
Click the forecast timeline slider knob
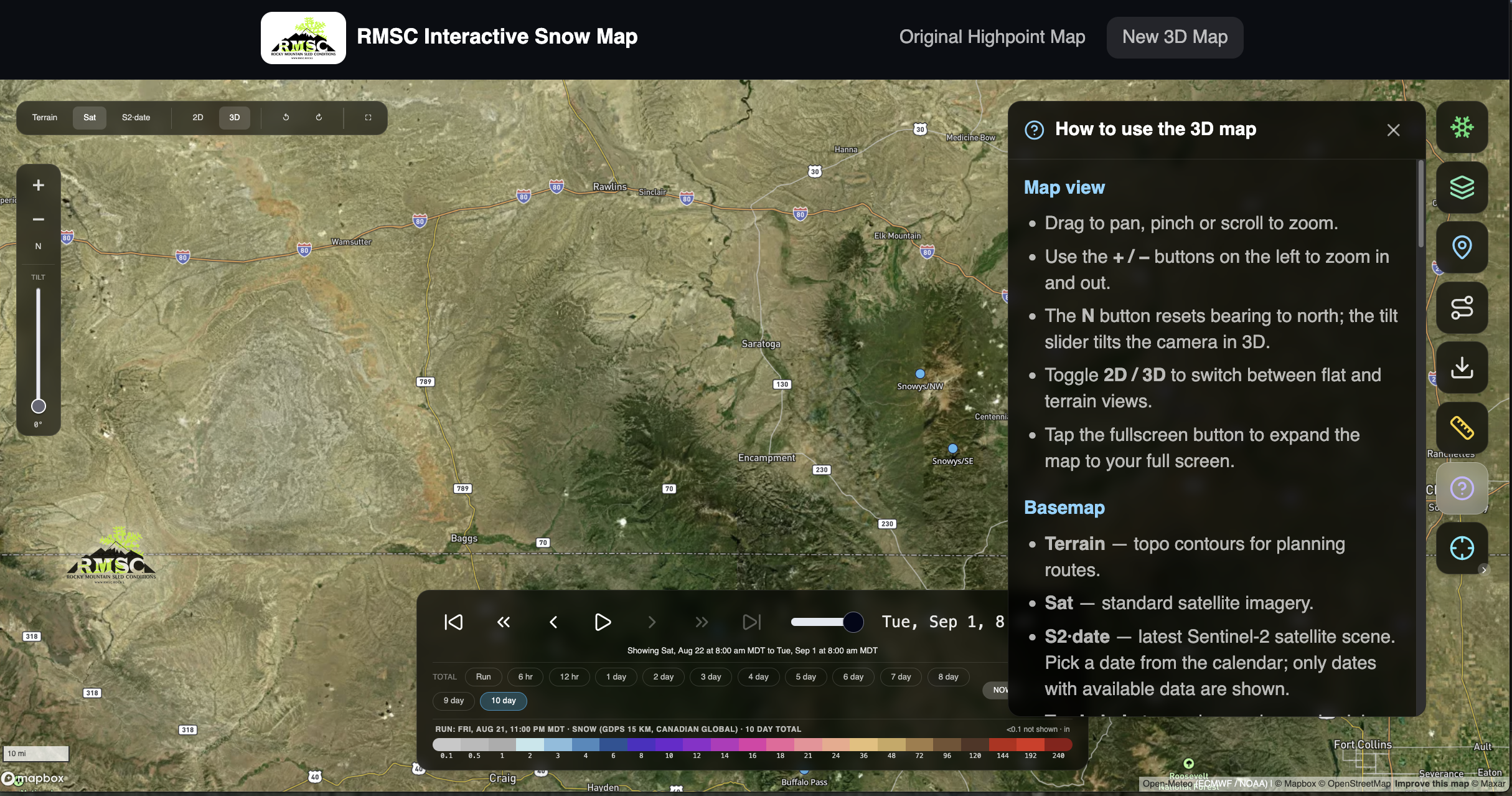point(853,622)
